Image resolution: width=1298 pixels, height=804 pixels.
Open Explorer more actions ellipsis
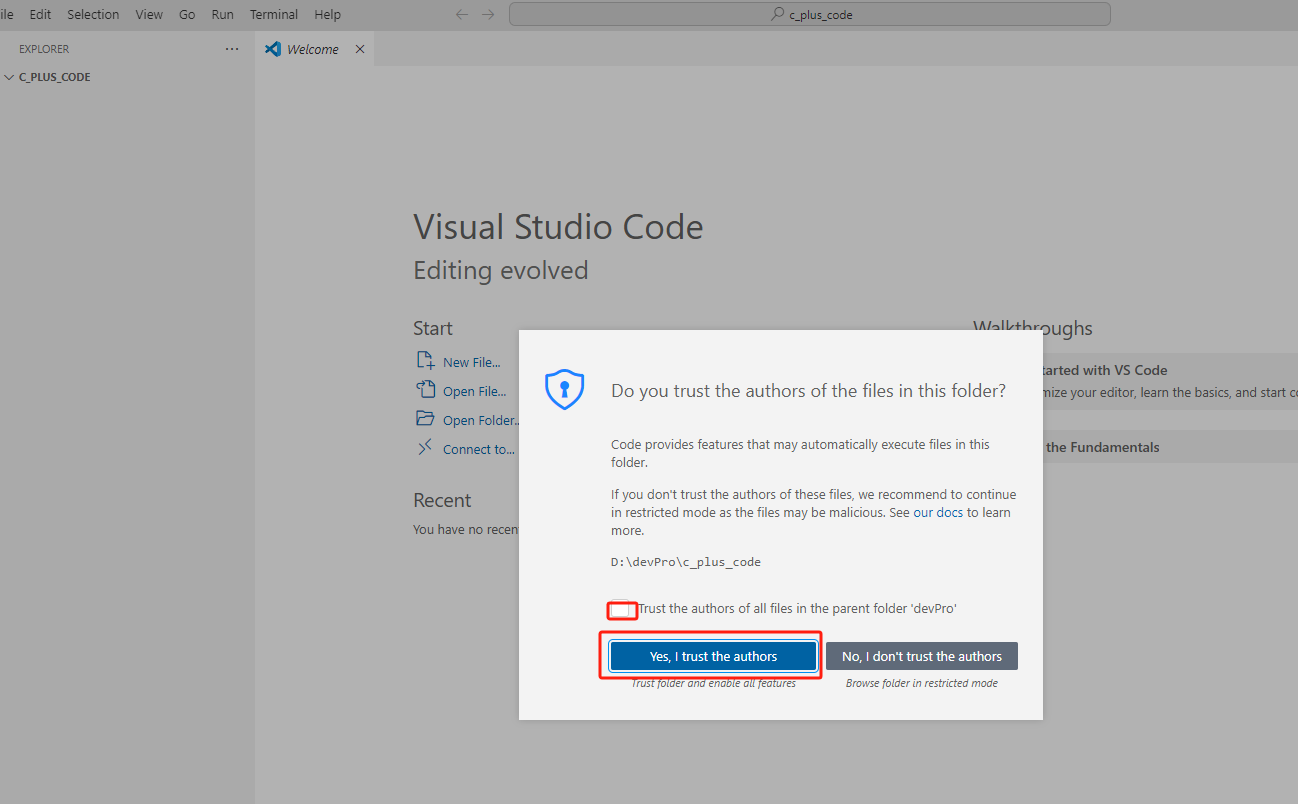click(x=232, y=49)
